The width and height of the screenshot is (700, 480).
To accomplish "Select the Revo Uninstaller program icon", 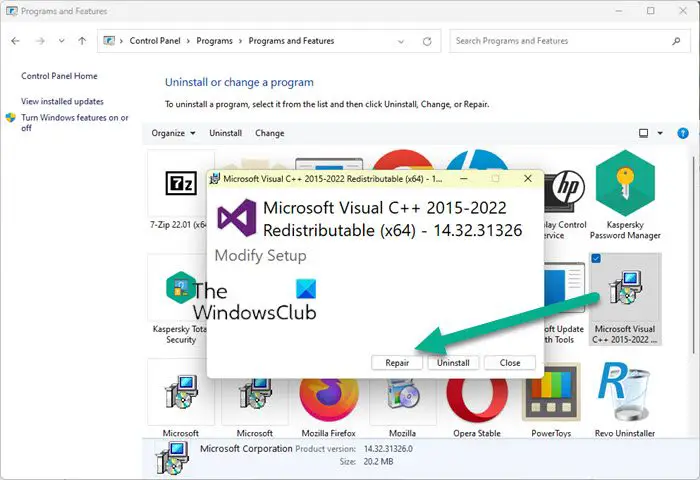I will (625, 392).
